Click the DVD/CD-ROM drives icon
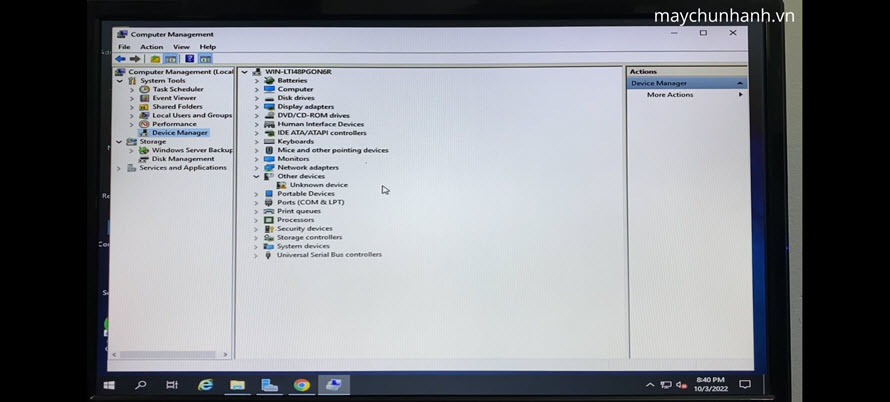 click(x=269, y=115)
